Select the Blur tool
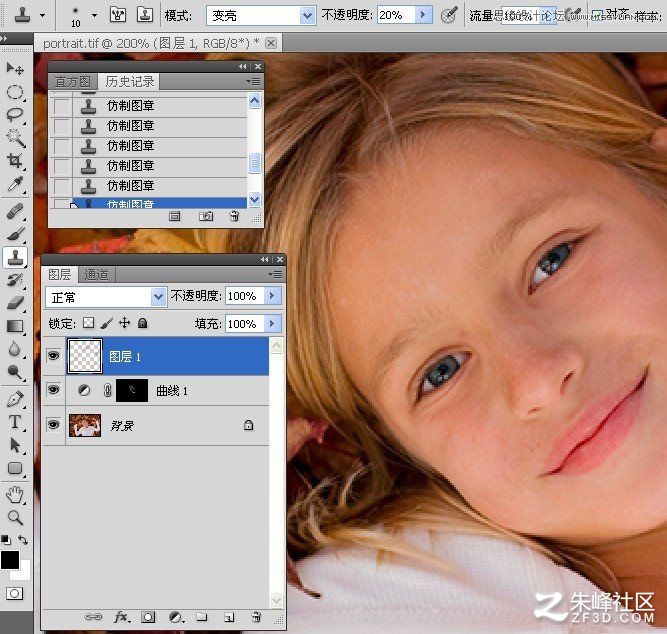Viewport: 667px width, 634px height. 15,349
